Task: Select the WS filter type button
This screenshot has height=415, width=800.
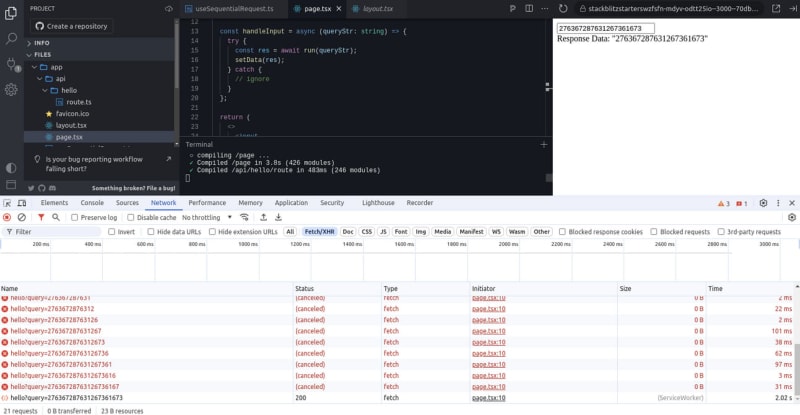Action: (496, 232)
